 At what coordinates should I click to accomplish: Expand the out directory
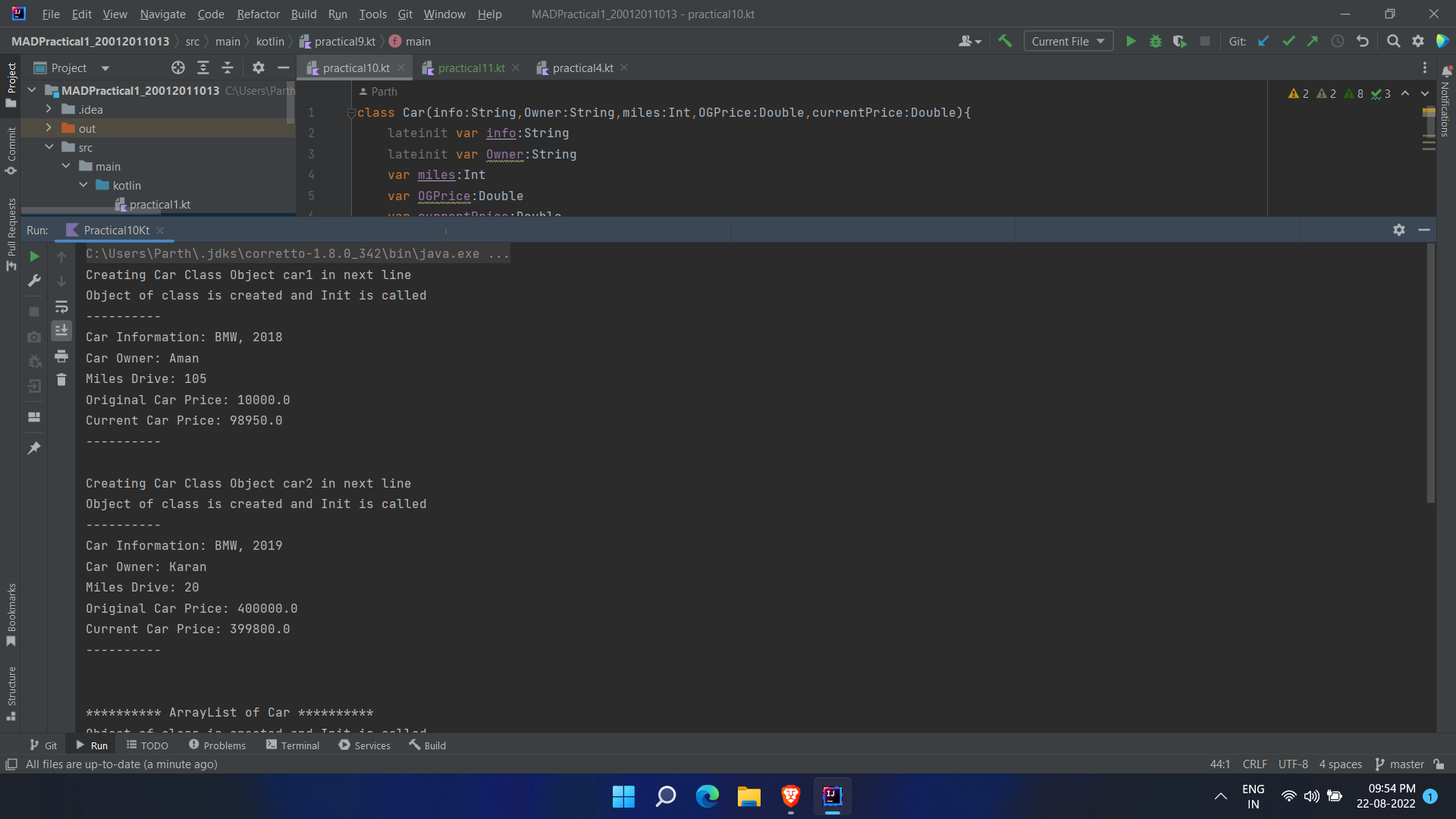click(x=49, y=128)
